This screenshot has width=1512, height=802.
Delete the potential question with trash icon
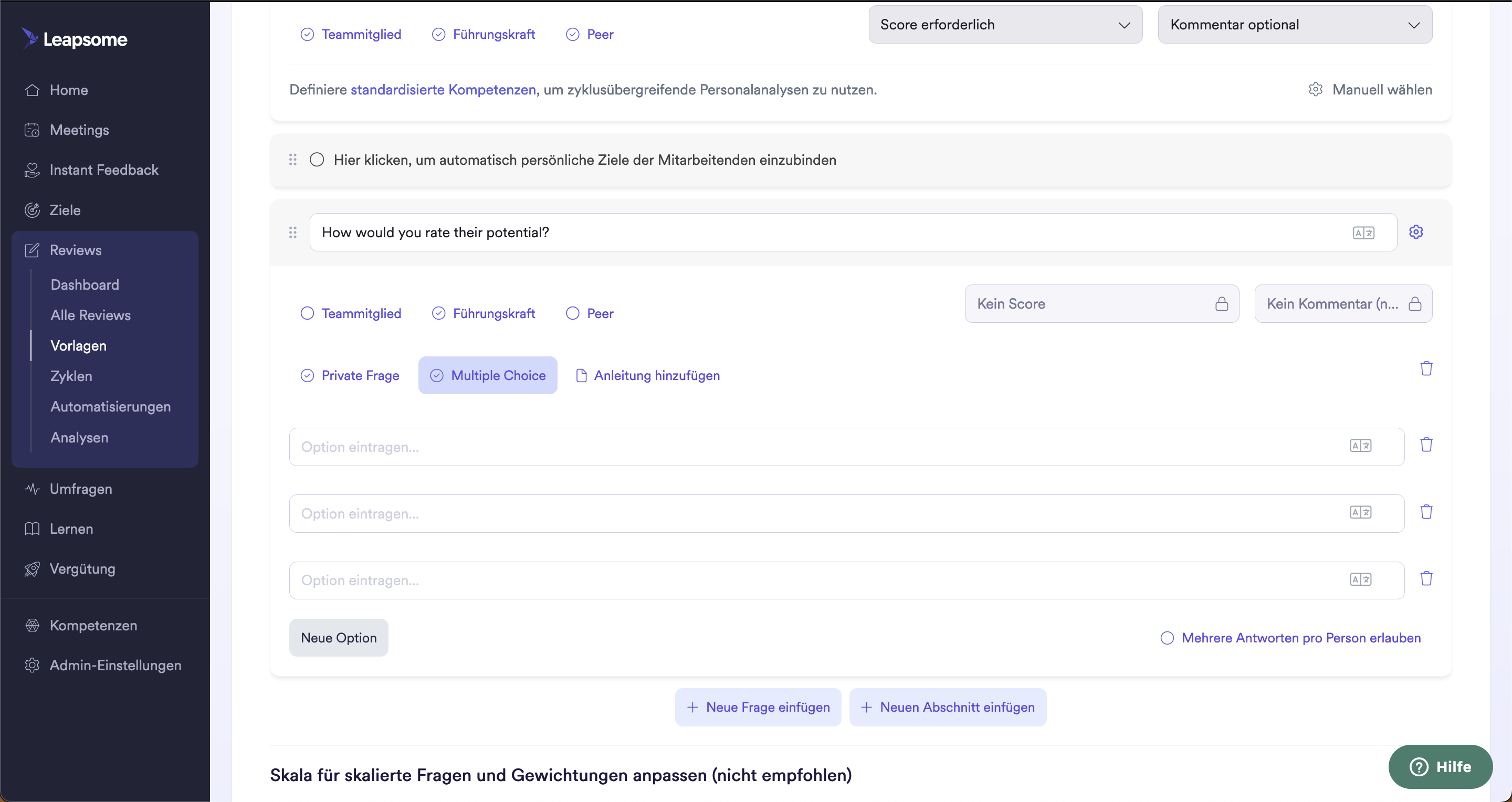1426,368
